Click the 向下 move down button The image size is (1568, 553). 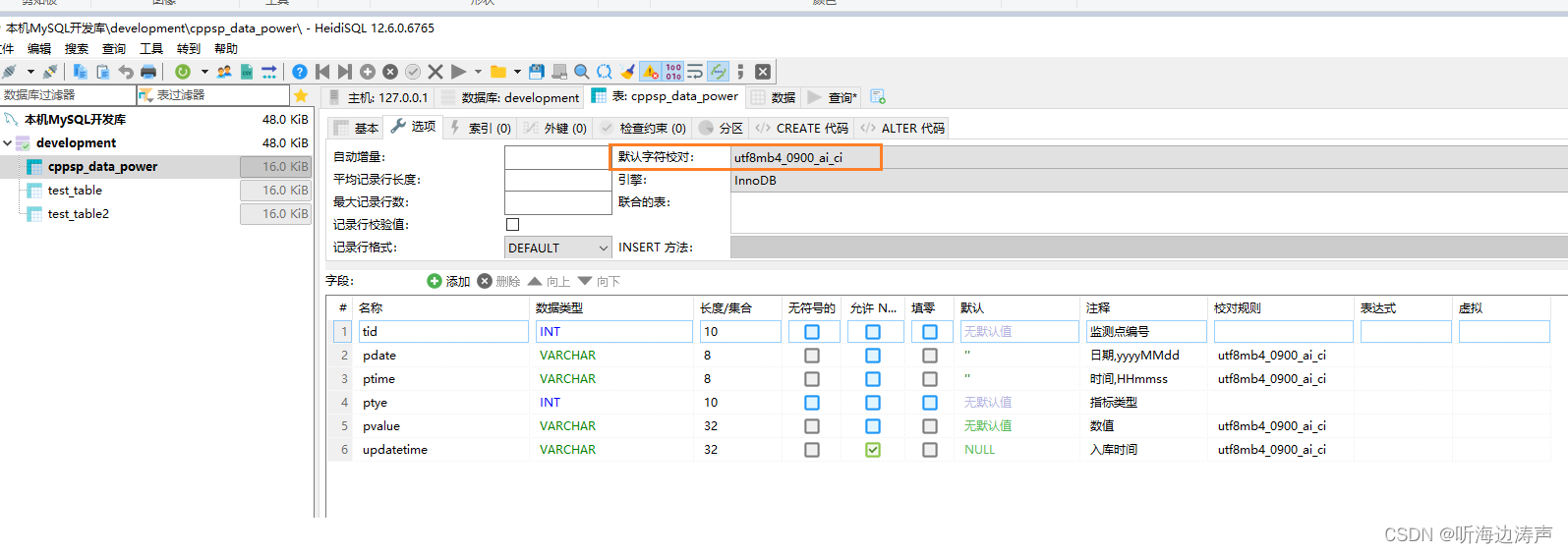tap(600, 281)
